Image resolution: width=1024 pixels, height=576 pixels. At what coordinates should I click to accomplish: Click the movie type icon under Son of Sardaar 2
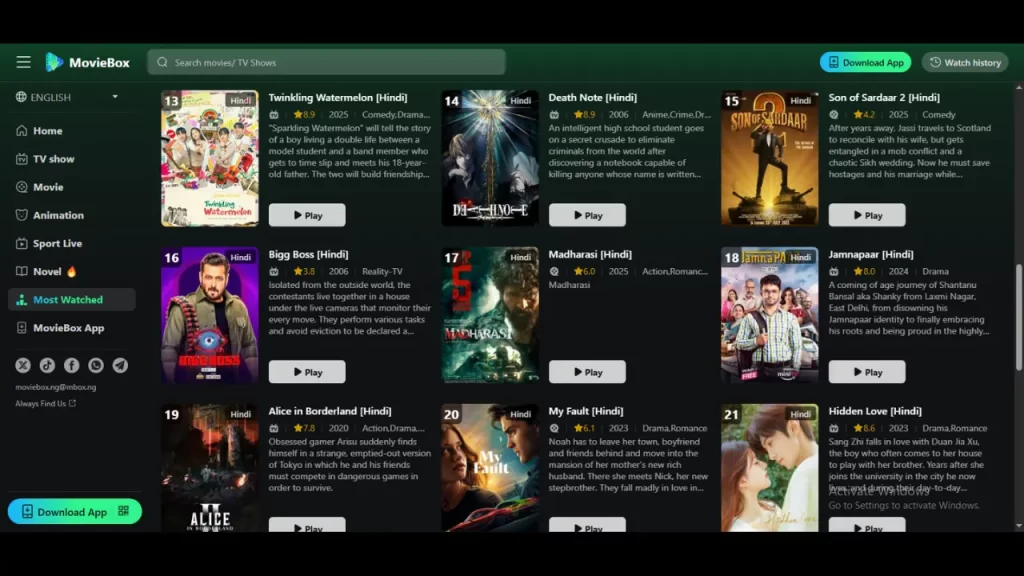834,115
